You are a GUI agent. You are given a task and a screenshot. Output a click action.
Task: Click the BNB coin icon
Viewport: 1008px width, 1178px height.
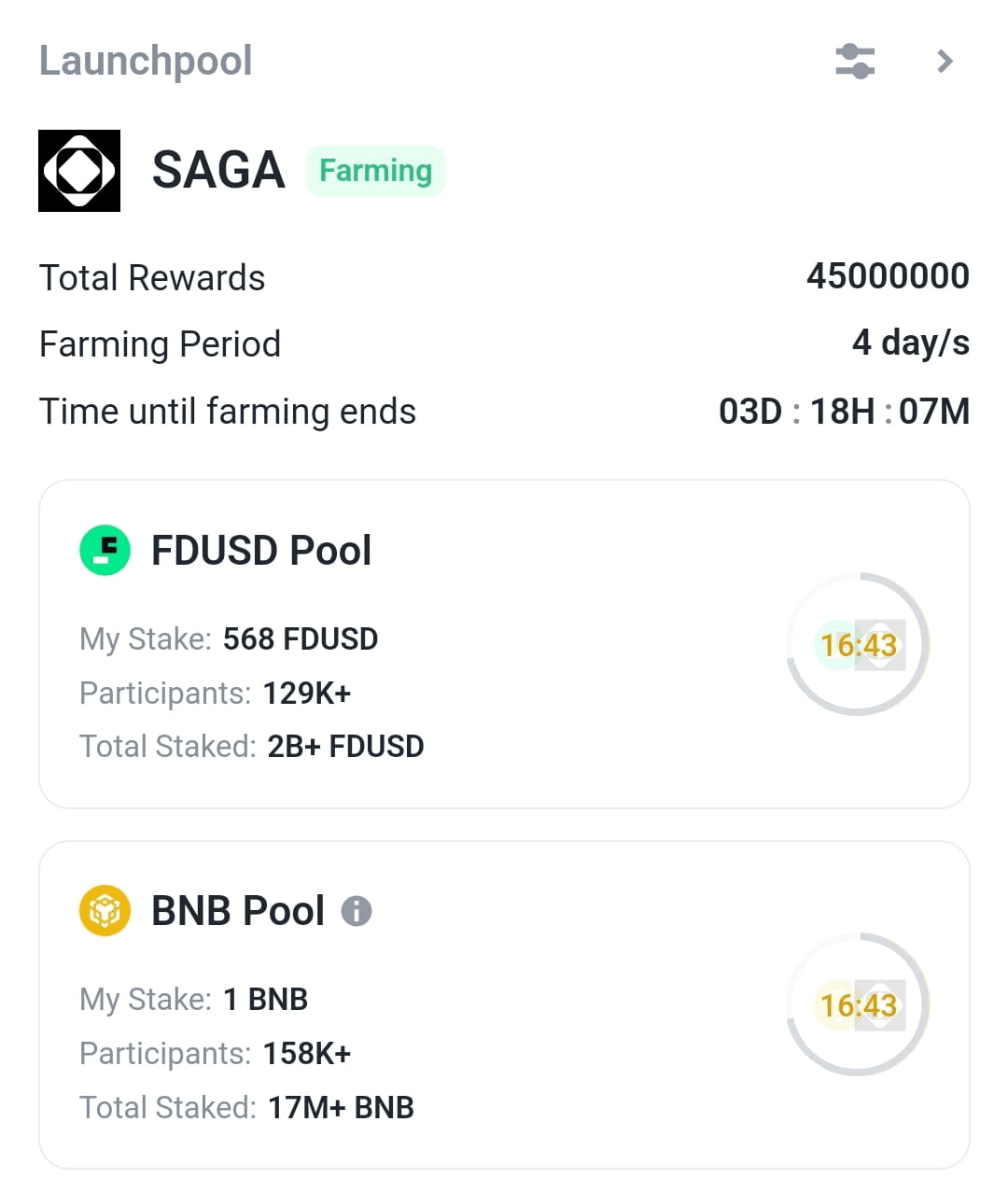pyautogui.click(x=105, y=910)
